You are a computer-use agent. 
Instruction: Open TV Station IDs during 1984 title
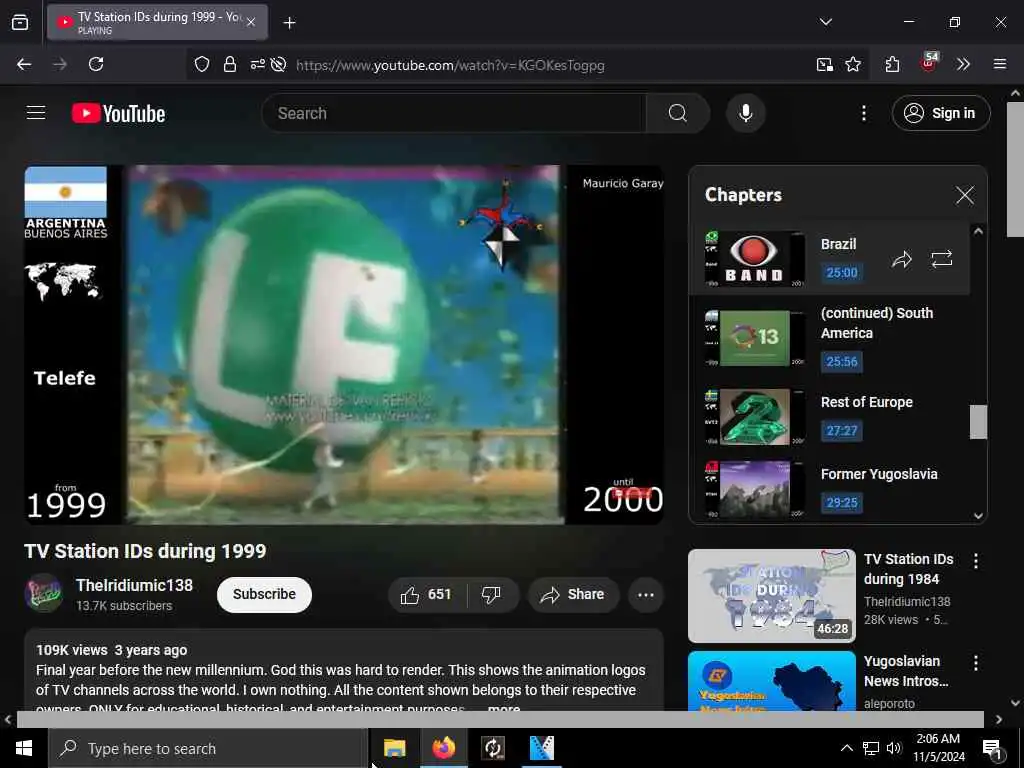tap(908, 569)
